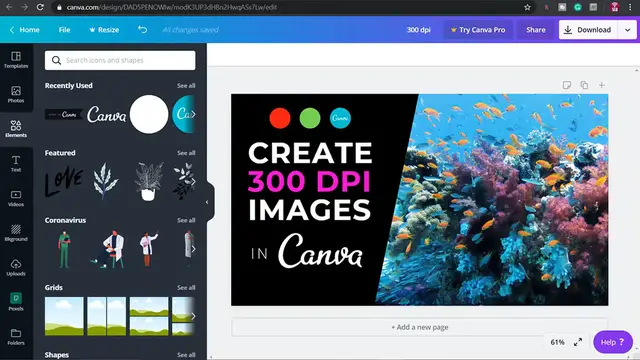
Task: Go forward in browser history
Action: coord(24,7)
